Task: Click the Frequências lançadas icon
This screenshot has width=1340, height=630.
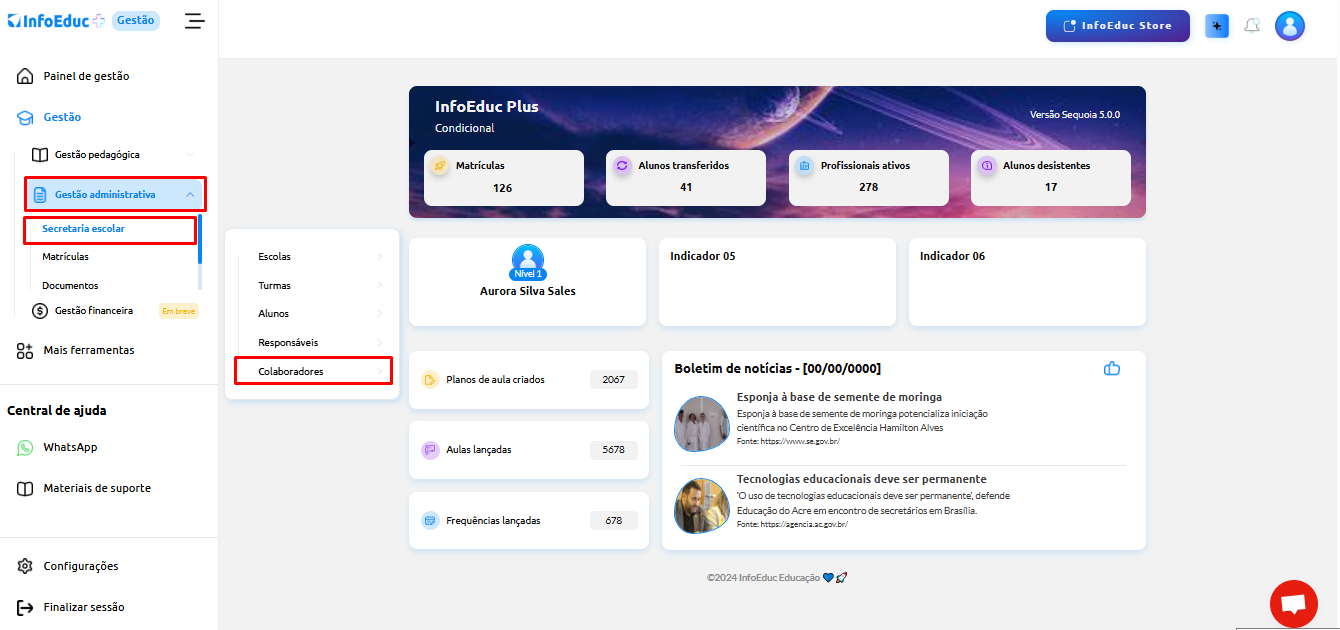Action: (x=430, y=521)
